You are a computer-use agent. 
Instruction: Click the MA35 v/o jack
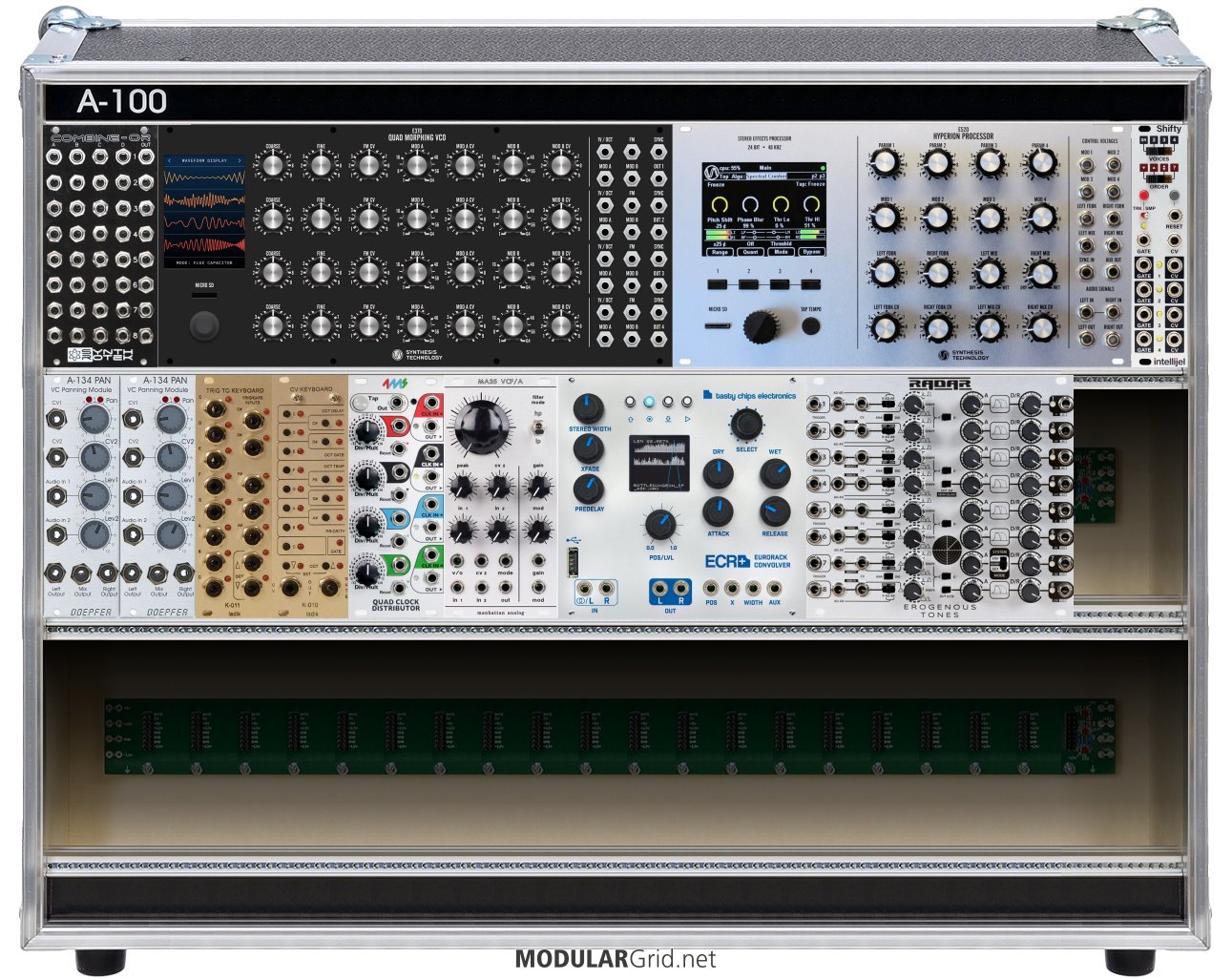click(x=458, y=562)
